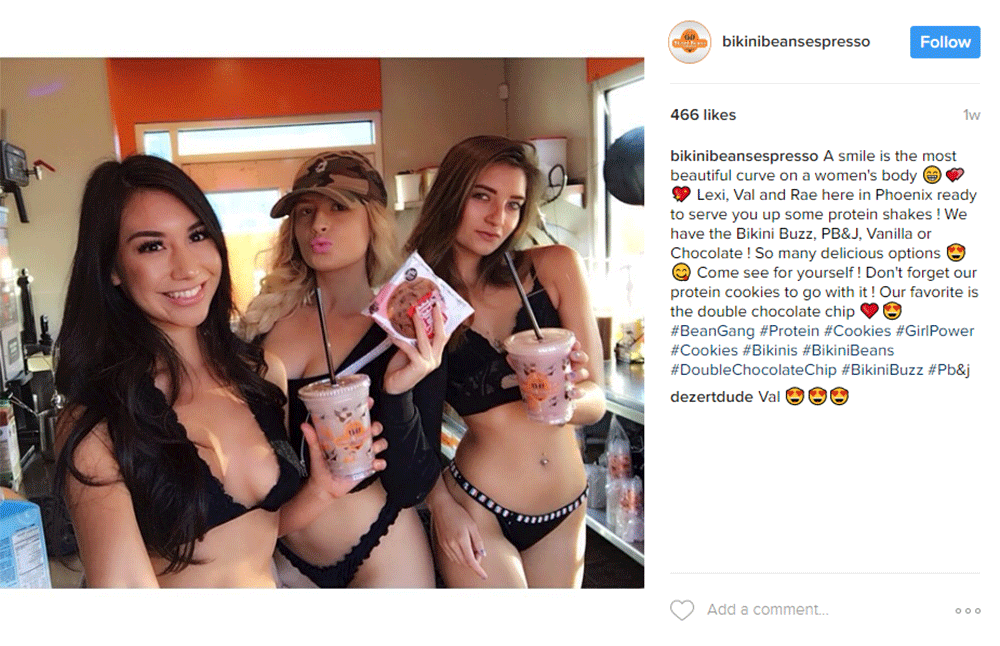This screenshot has height=646, width=1000.
Task: Click the post photo
Action: click(322, 323)
